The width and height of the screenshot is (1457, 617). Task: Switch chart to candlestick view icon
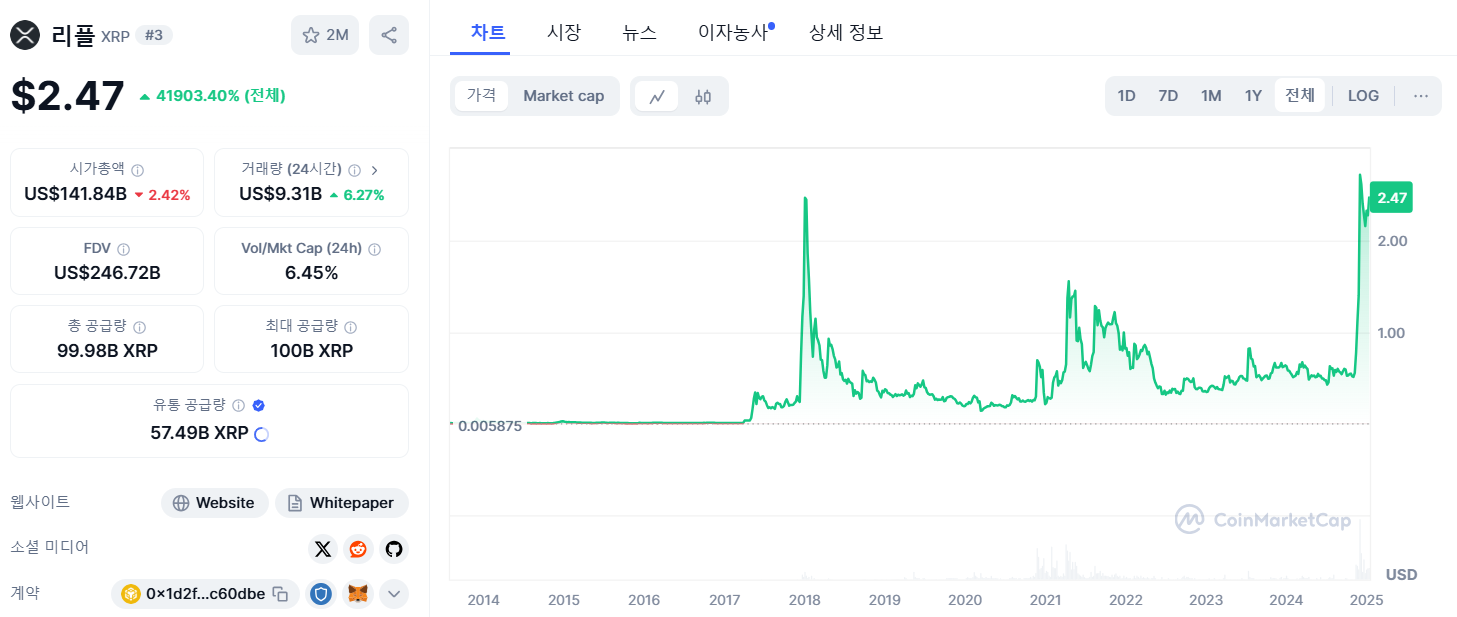702,96
